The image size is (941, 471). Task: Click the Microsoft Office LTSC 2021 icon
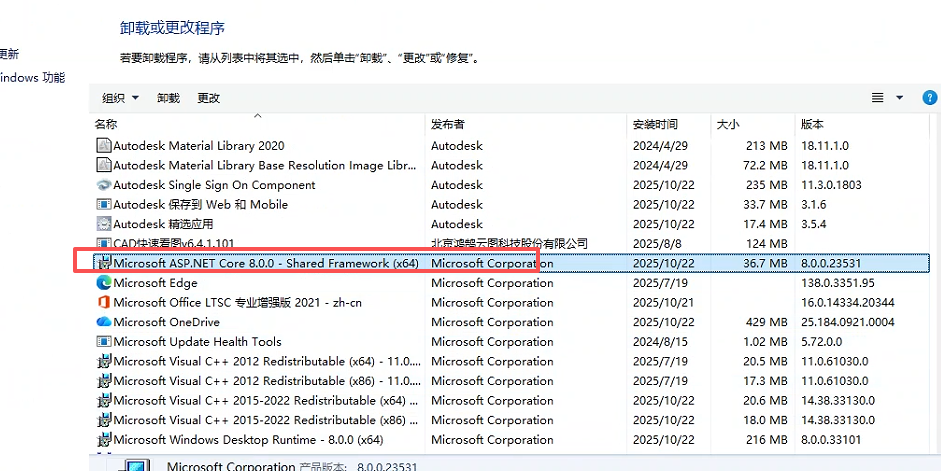[103, 303]
